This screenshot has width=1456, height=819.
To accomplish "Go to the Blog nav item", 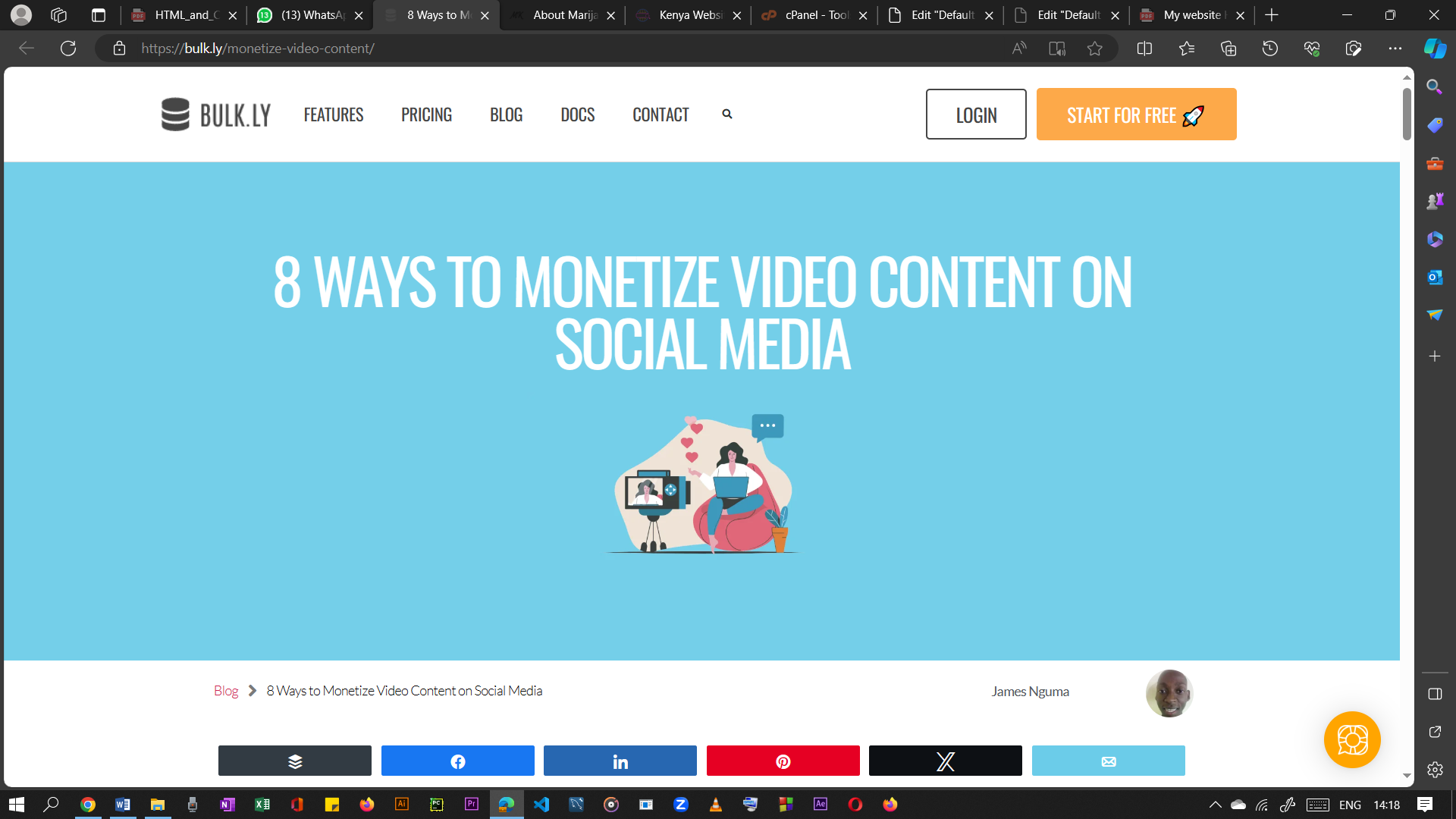I will tap(506, 115).
